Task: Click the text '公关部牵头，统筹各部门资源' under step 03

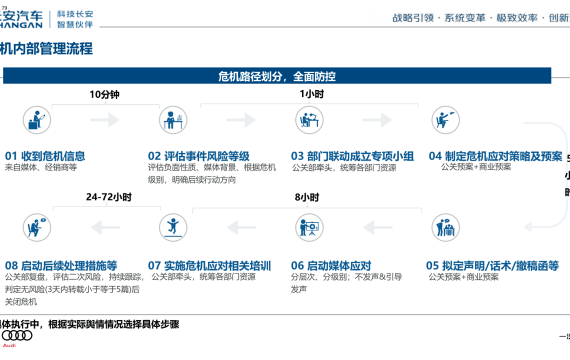Action: 344,168
